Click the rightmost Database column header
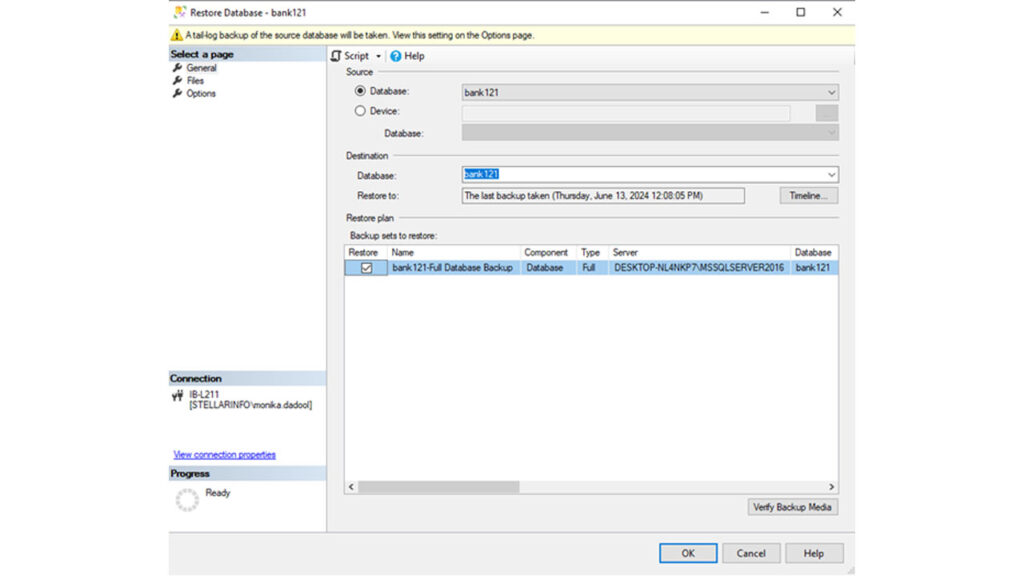The width and height of the screenshot is (1024, 576). point(813,253)
